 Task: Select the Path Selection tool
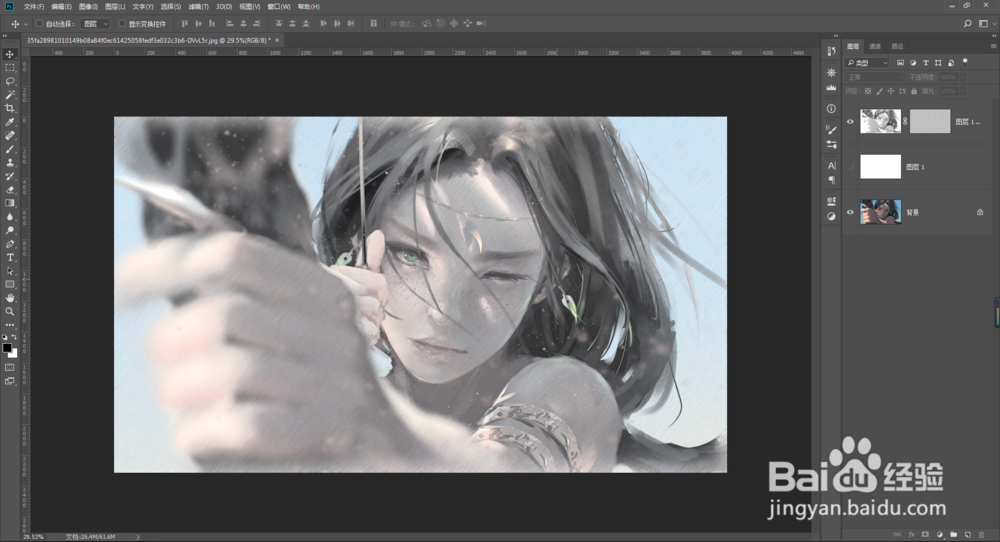coord(10,271)
